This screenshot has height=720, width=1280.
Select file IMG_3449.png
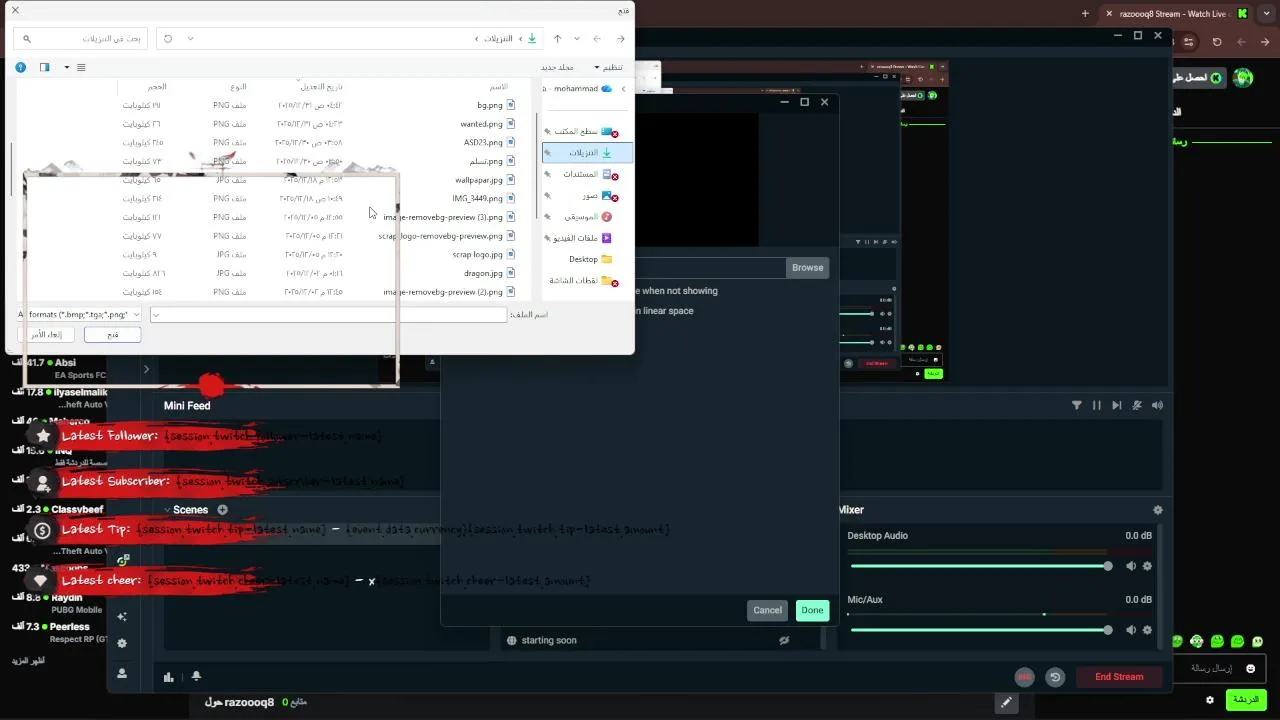pos(484,198)
